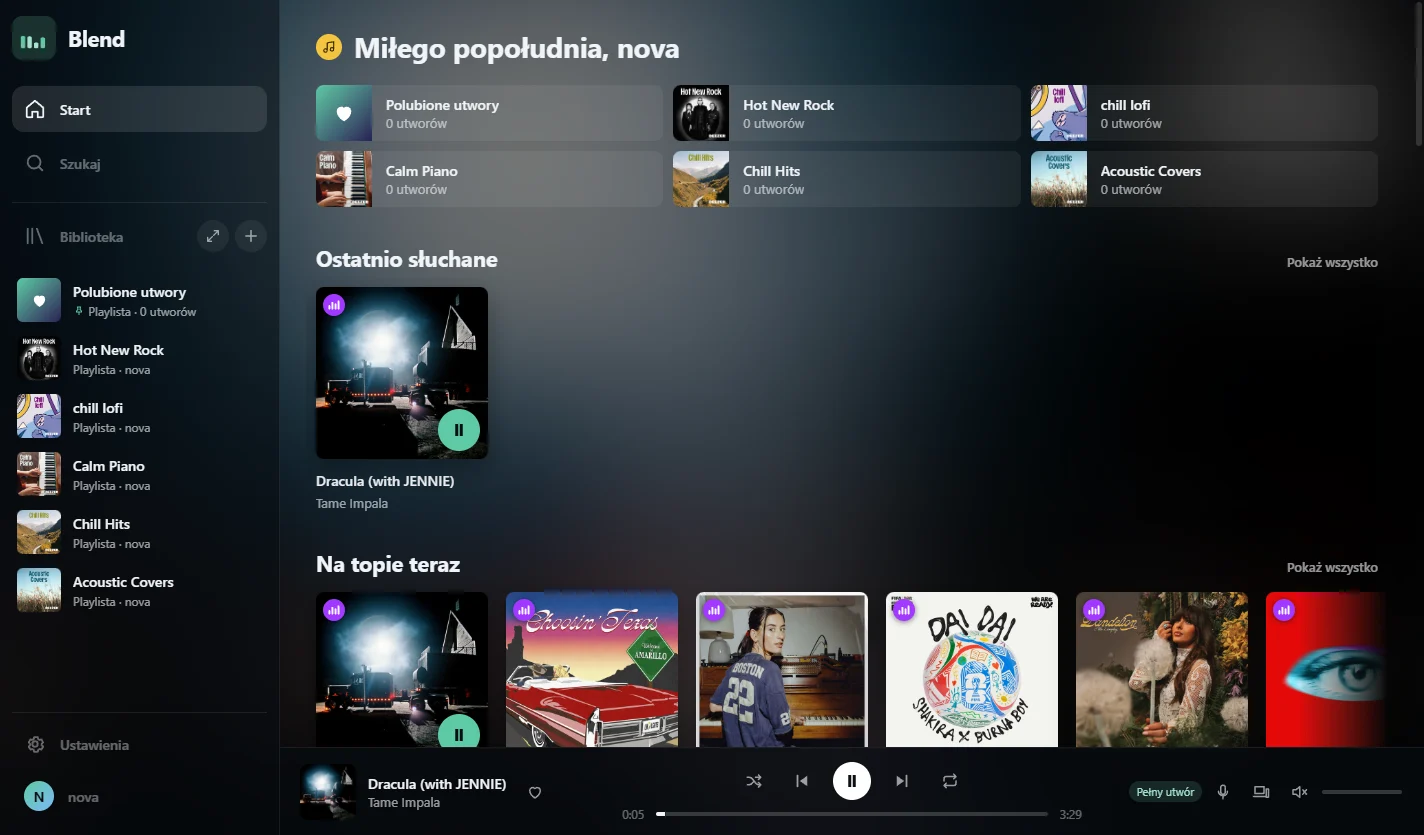Open Calm Piano tile in top grid
1424x835 pixels.
(489, 179)
